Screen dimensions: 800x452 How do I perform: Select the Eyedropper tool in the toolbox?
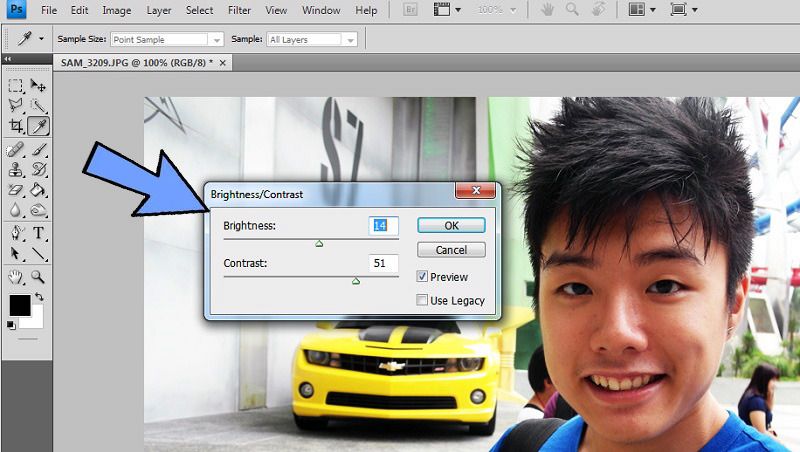[38, 126]
